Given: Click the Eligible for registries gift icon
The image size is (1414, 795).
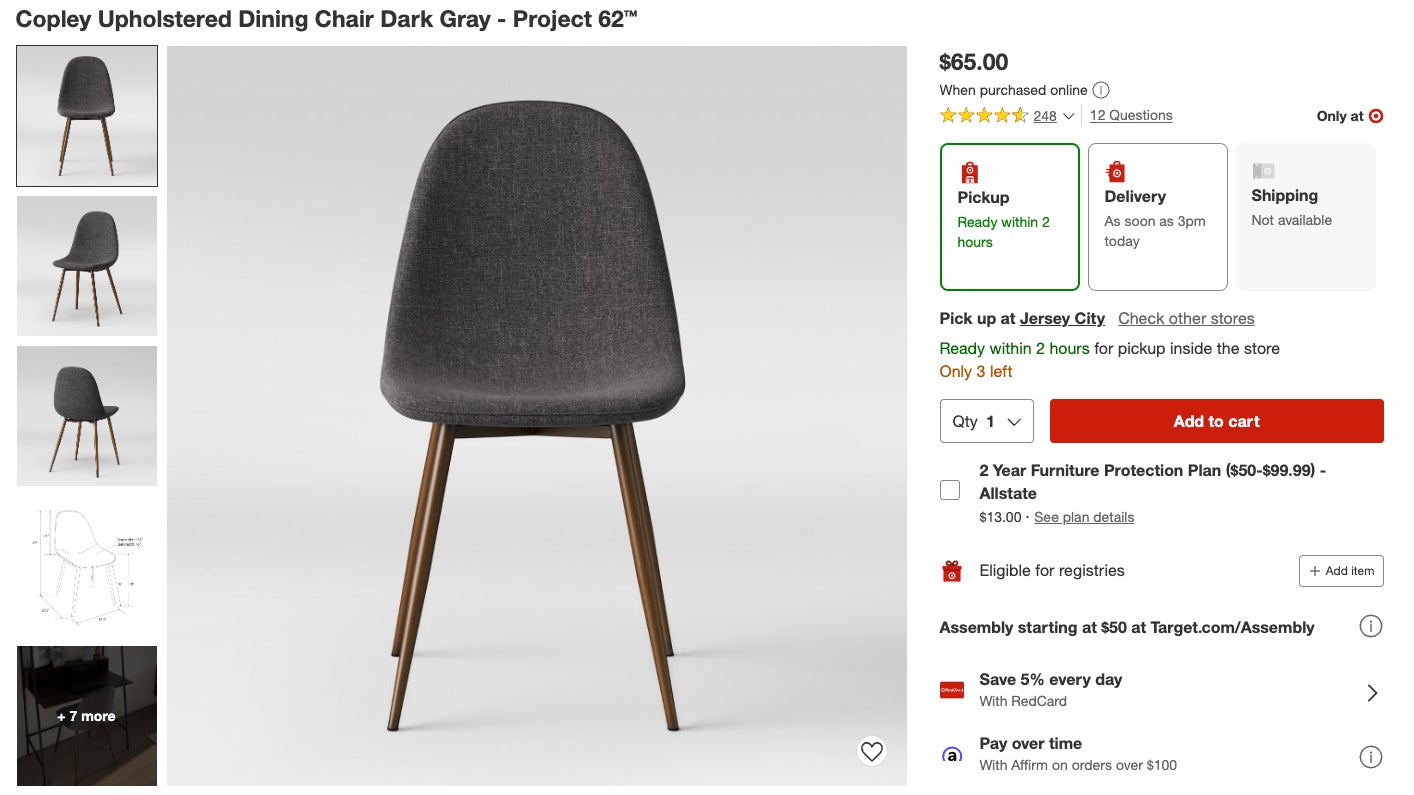Looking at the screenshot, I should [x=951, y=570].
